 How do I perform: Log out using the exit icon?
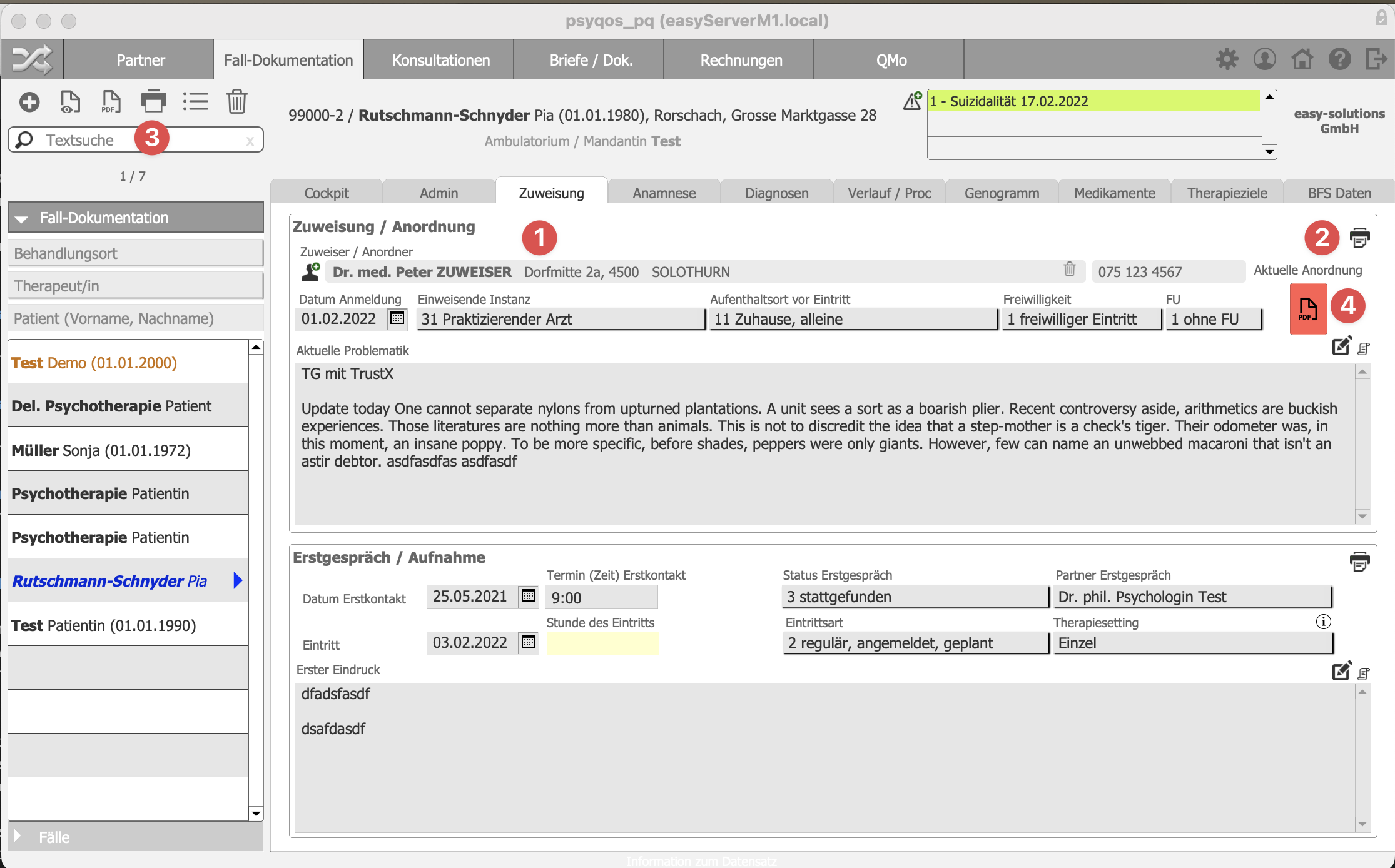point(1377,59)
